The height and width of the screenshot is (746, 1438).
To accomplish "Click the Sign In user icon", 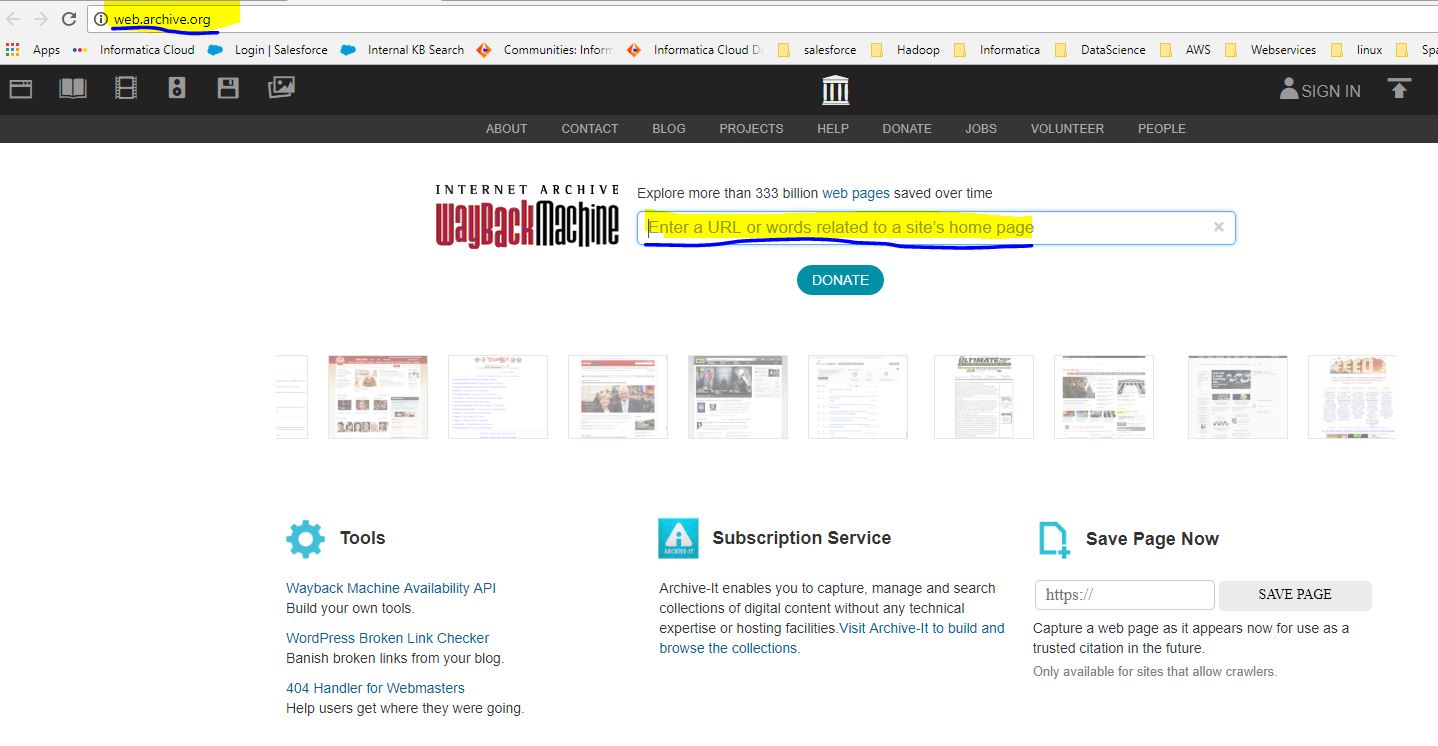I will [x=1289, y=89].
